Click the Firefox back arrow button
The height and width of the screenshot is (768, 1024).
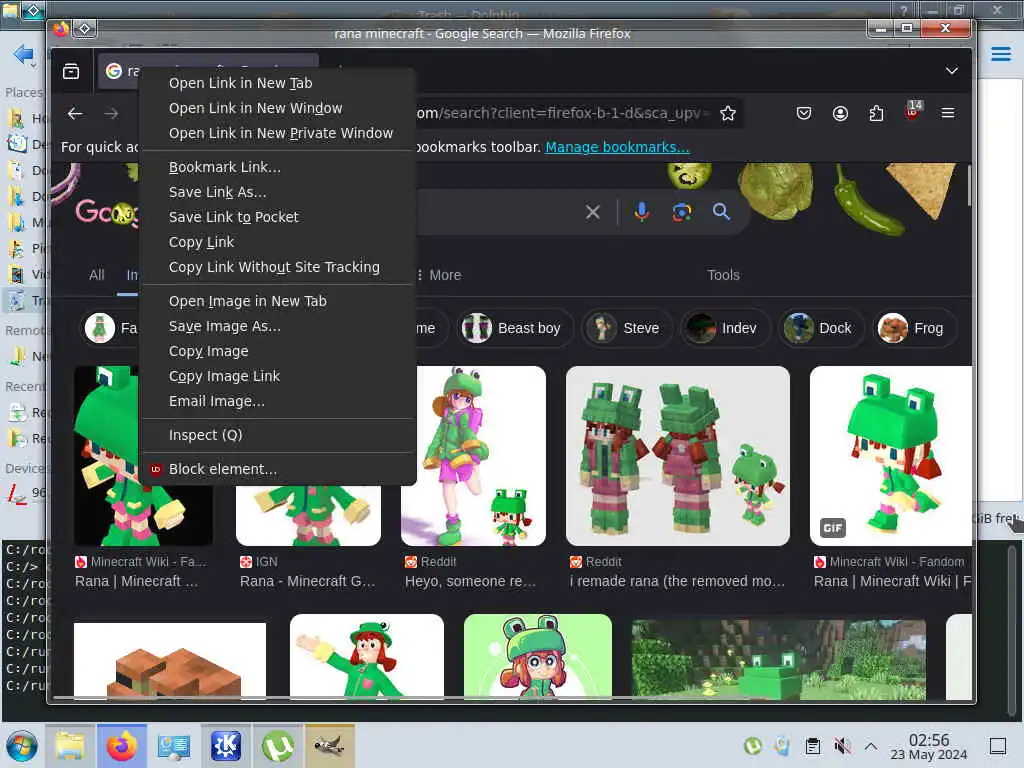click(75, 114)
